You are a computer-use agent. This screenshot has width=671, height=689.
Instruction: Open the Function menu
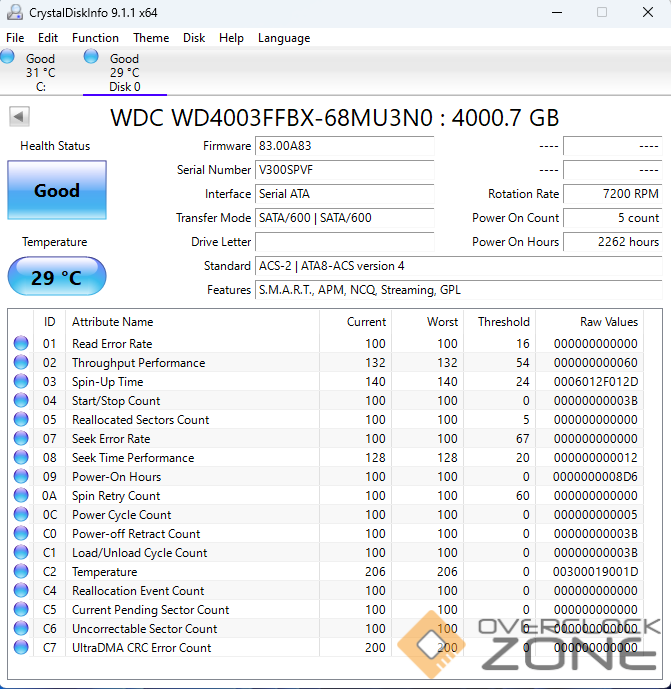pos(95,38)
